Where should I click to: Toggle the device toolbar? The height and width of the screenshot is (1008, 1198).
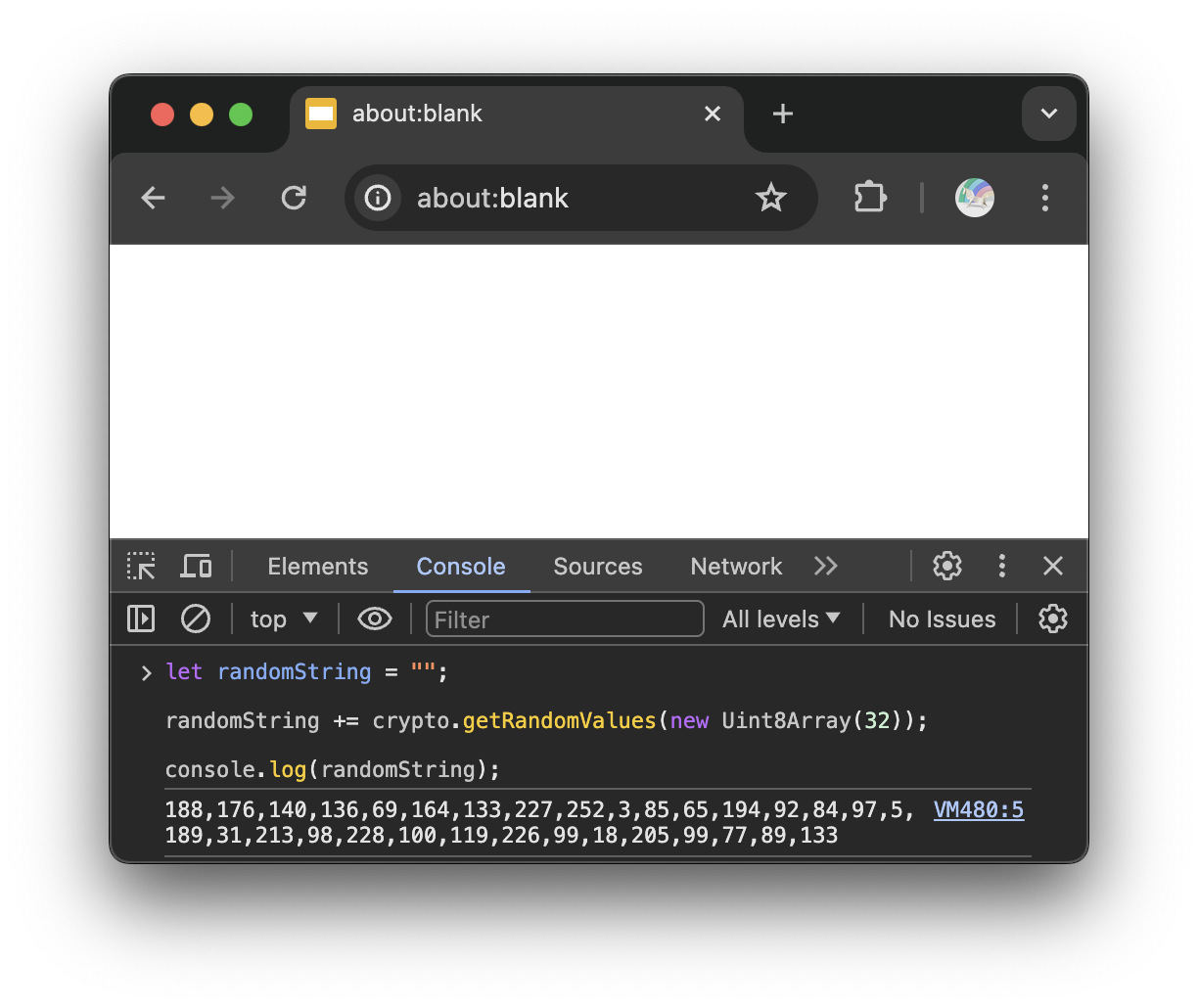tap(196, 566)
